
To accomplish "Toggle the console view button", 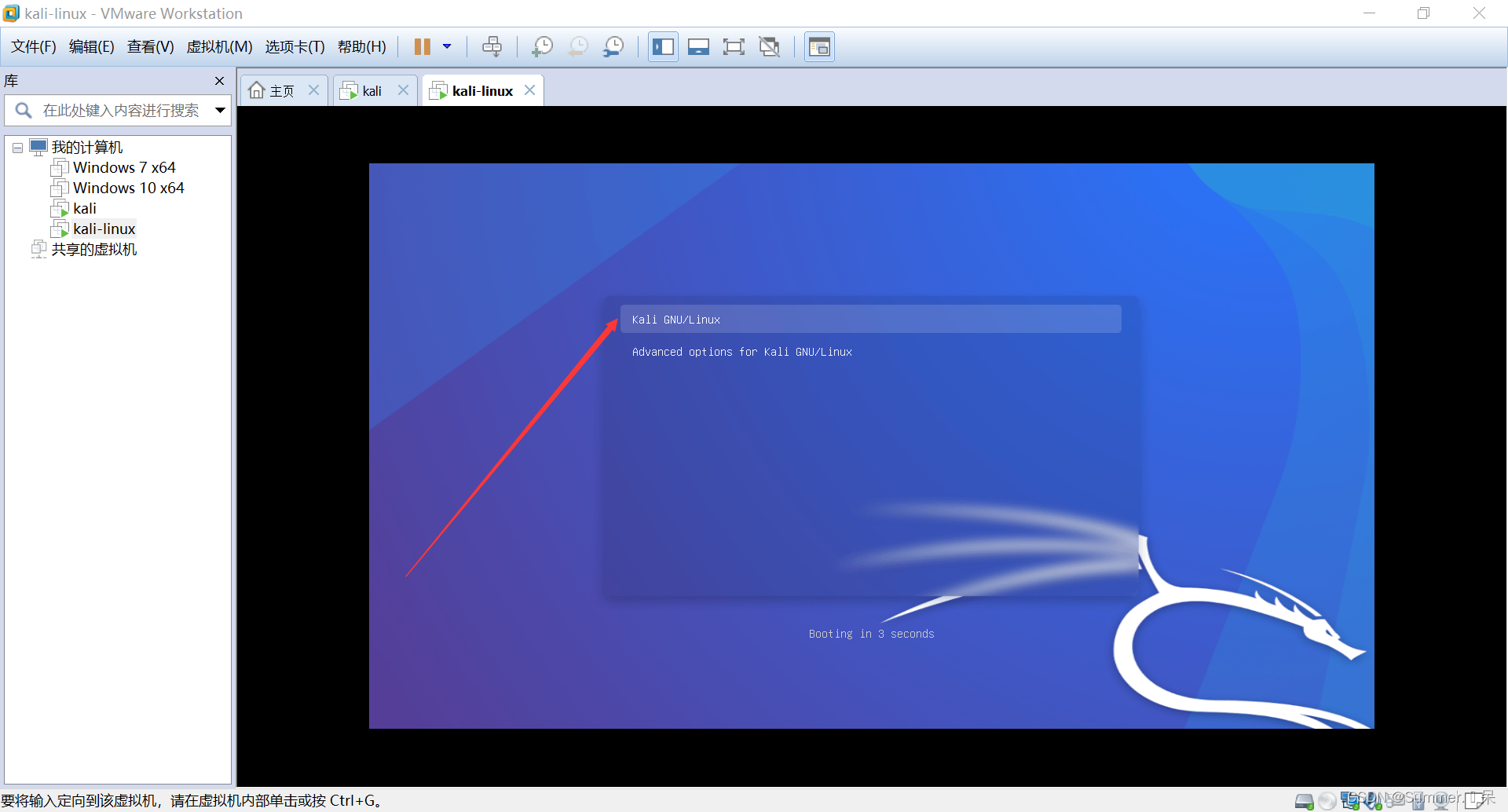I will pos(819,47).
